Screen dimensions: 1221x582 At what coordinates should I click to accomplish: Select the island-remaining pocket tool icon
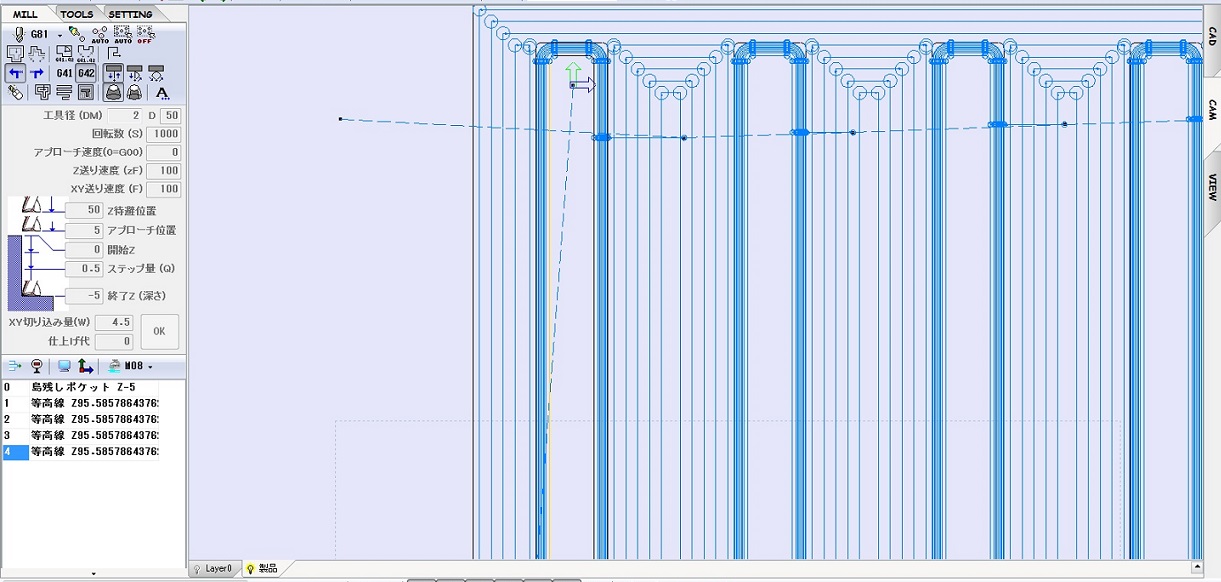click(43, 93)
